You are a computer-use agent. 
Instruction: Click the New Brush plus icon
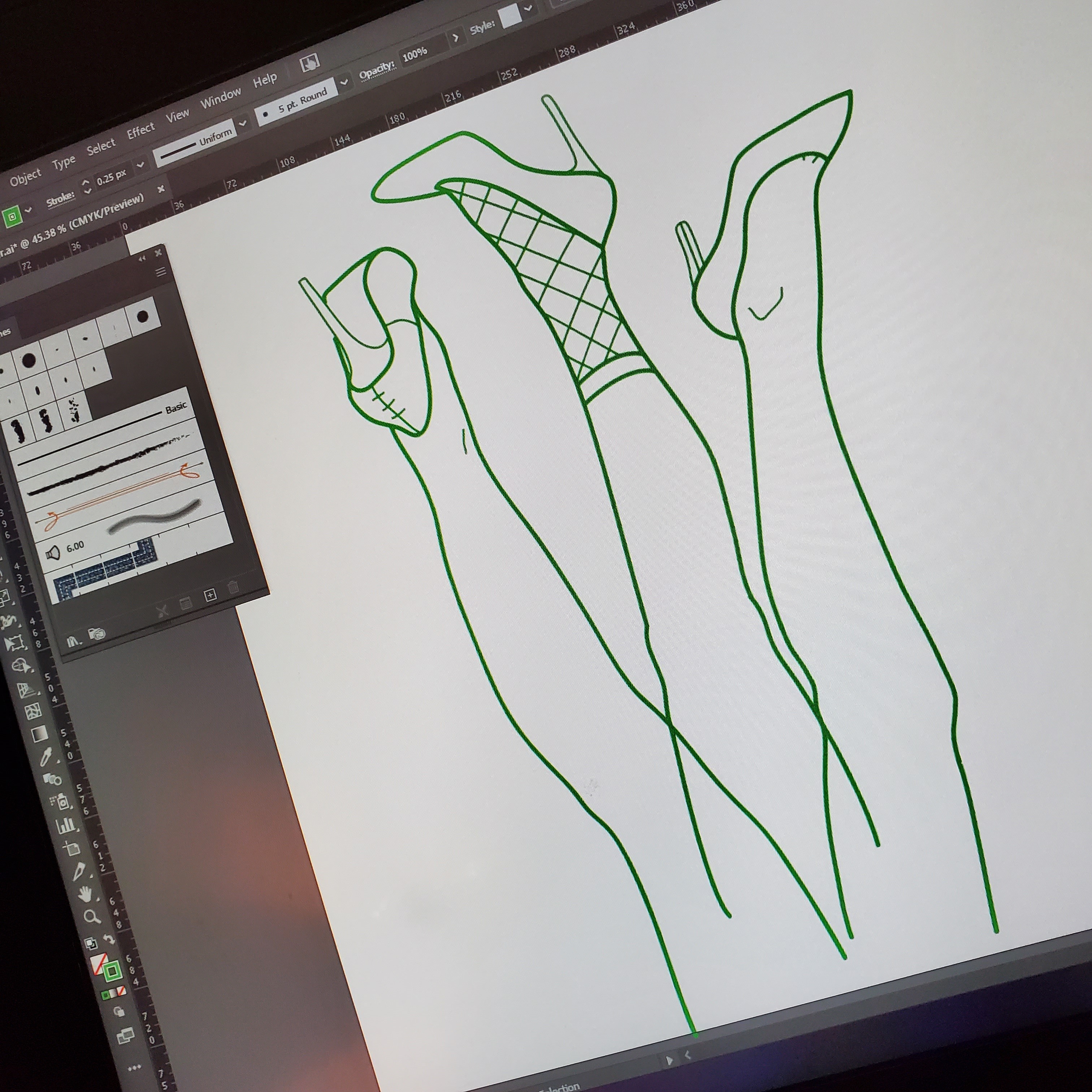click(210, 595)
